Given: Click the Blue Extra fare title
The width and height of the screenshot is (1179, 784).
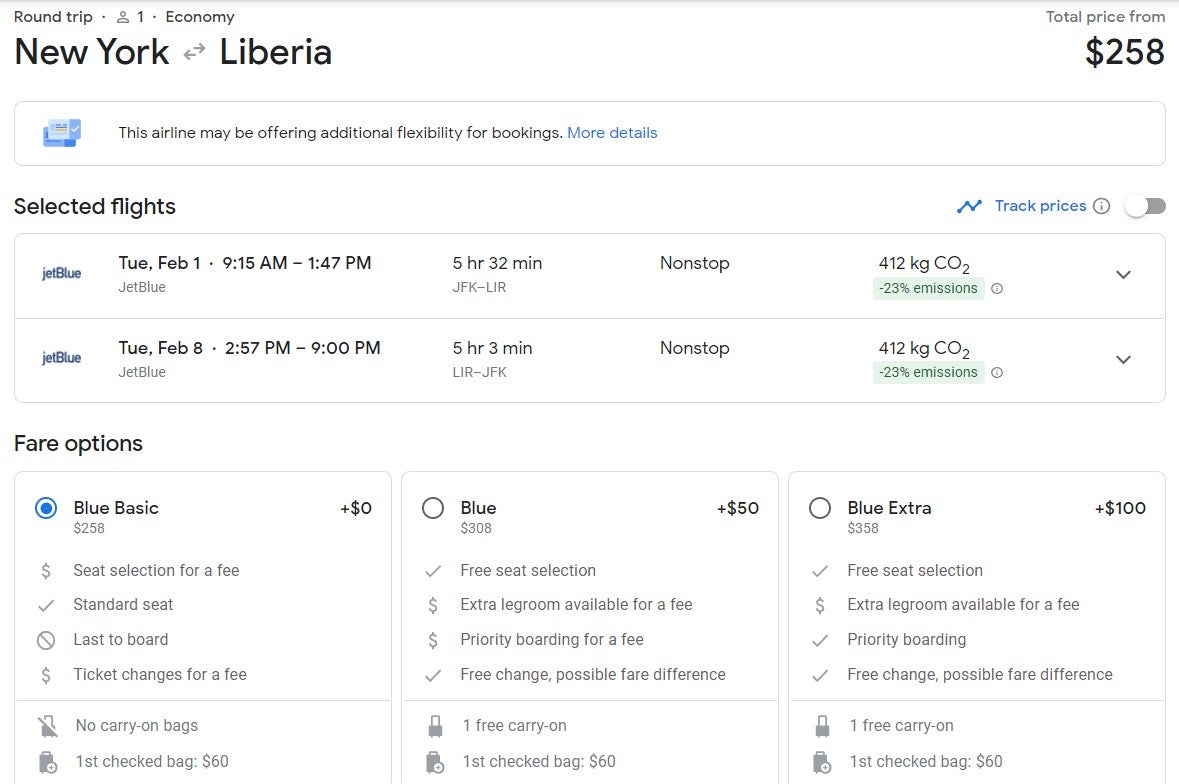Looking at the screenshot, I should 890,508.
